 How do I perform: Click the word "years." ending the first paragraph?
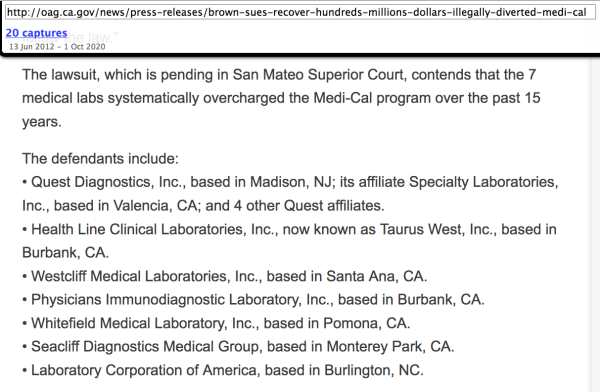(42, 122)
